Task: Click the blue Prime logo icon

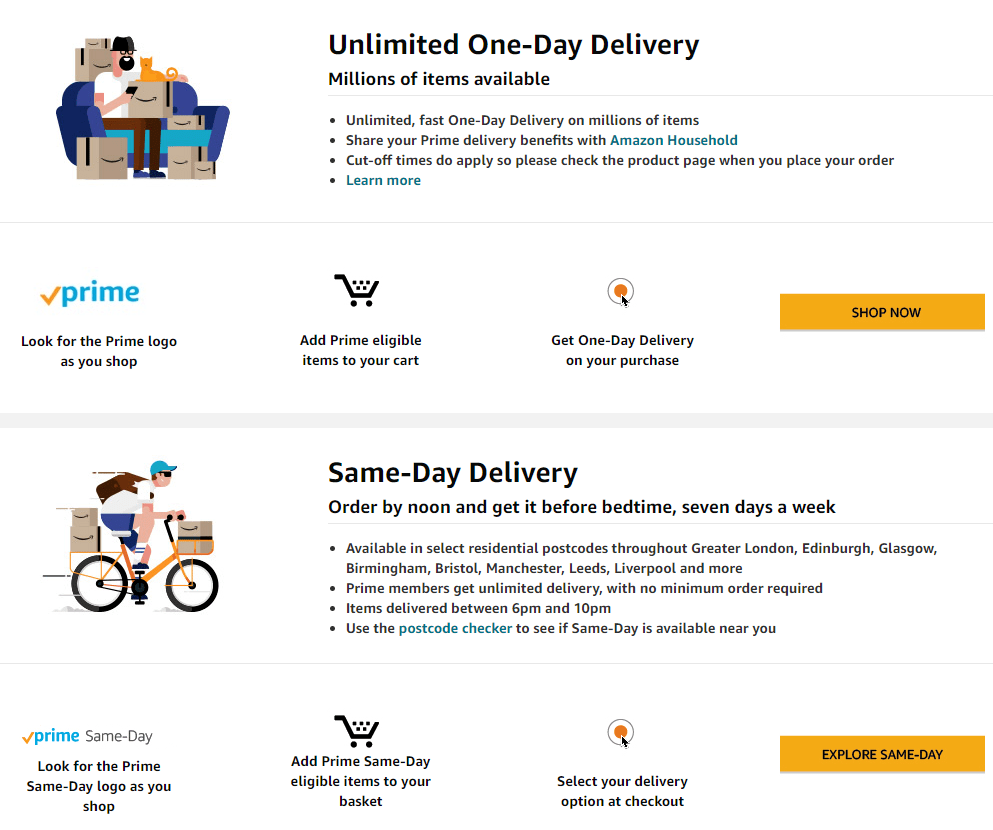Action: tap(90, 293)
